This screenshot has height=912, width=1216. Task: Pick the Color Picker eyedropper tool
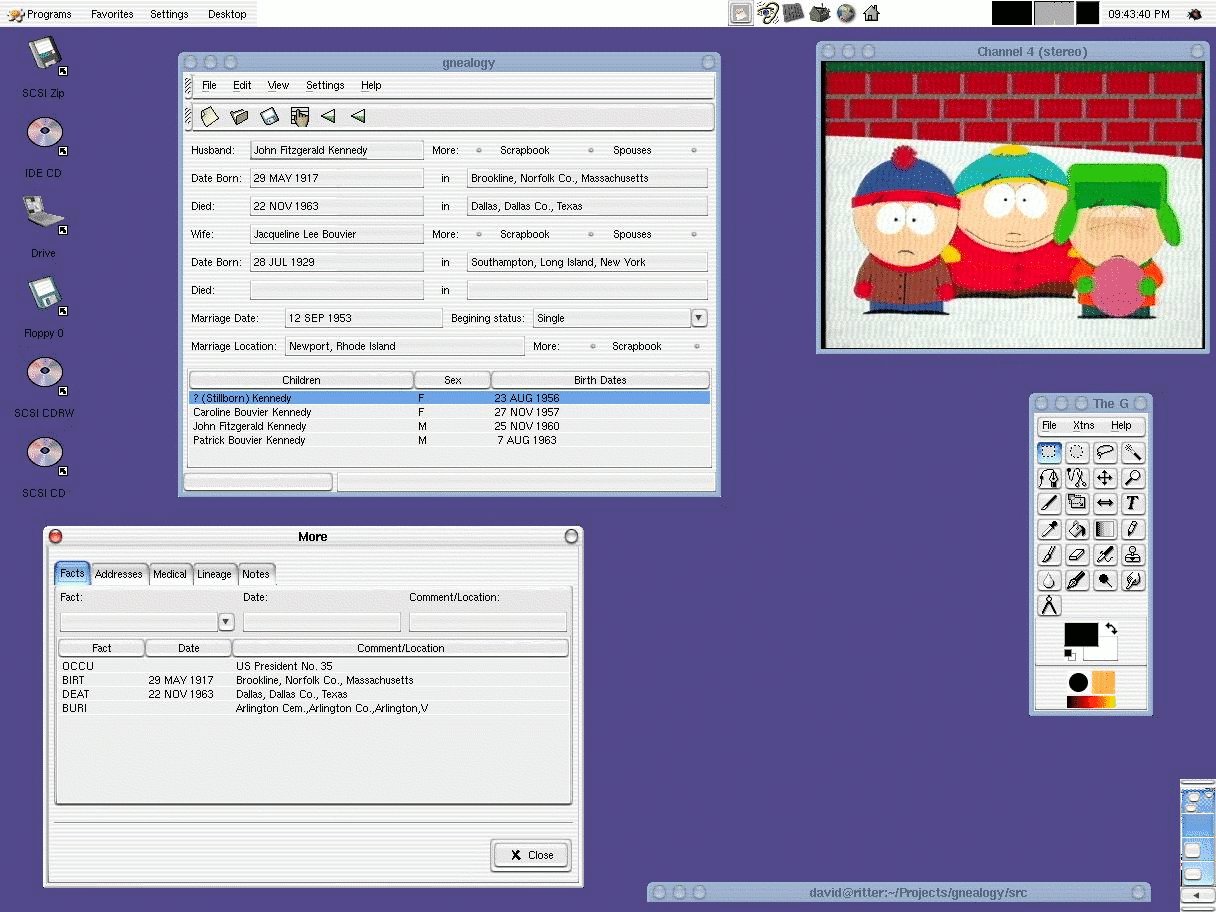(x=1049, y=529)
